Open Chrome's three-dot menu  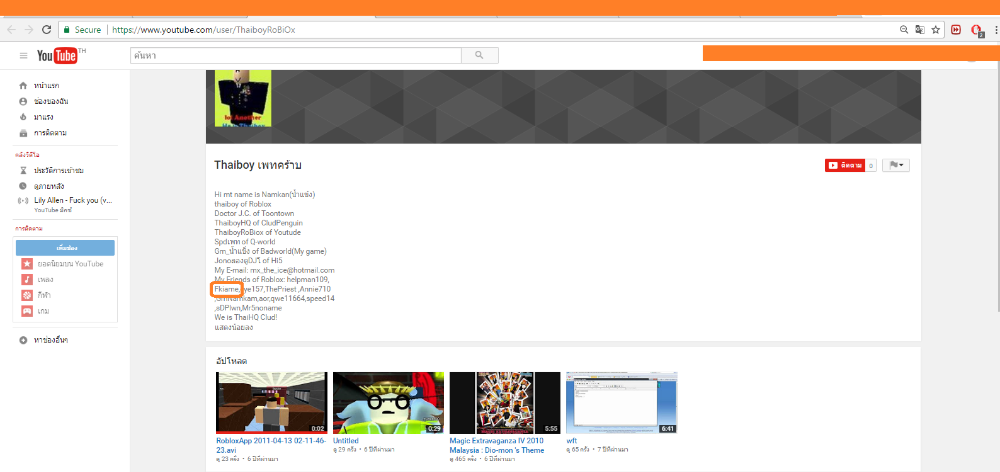point(994,30)
